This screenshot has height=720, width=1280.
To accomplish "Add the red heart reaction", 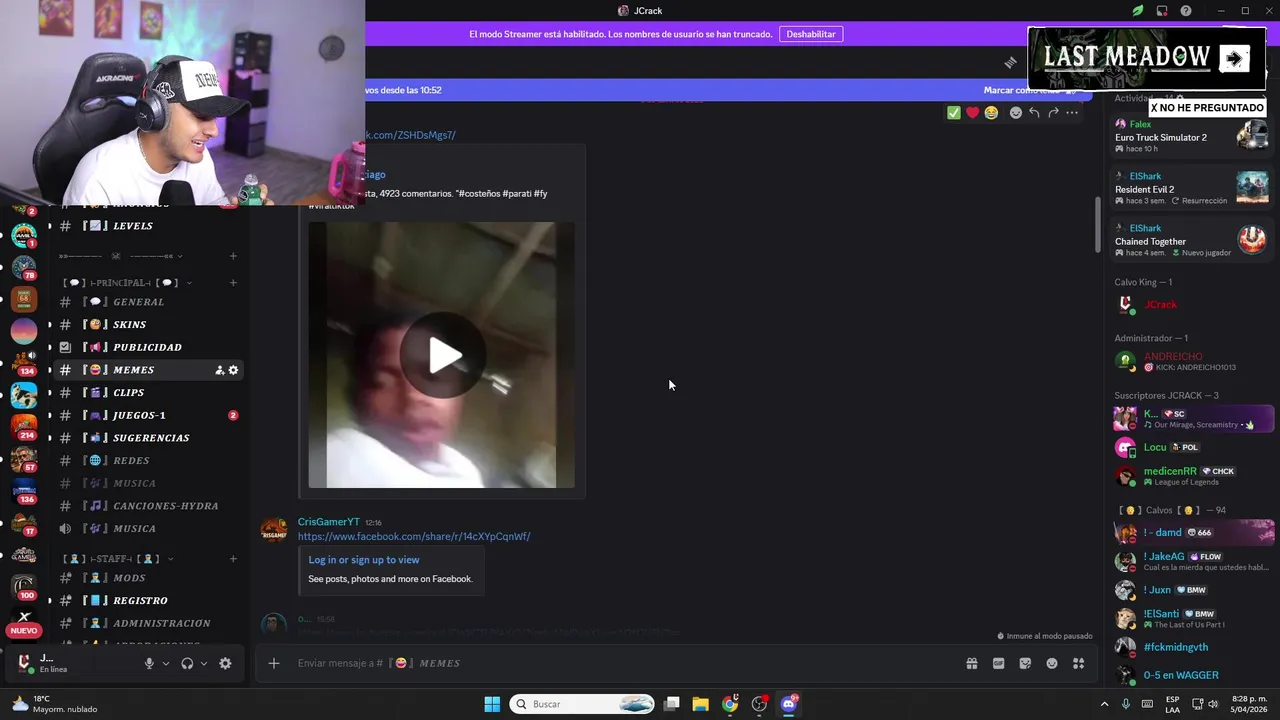I will coord(972,113).
